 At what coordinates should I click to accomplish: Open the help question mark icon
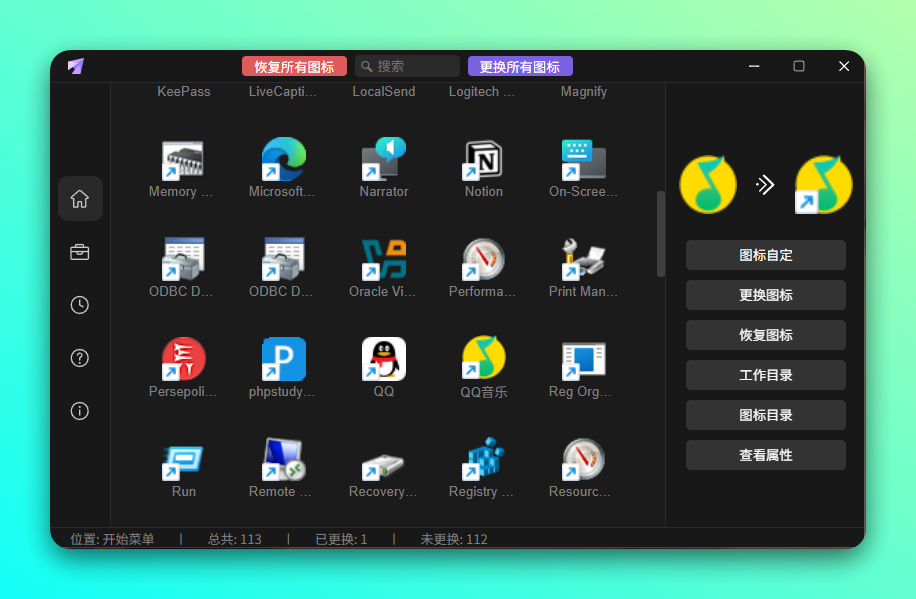[x=80, y=358]
